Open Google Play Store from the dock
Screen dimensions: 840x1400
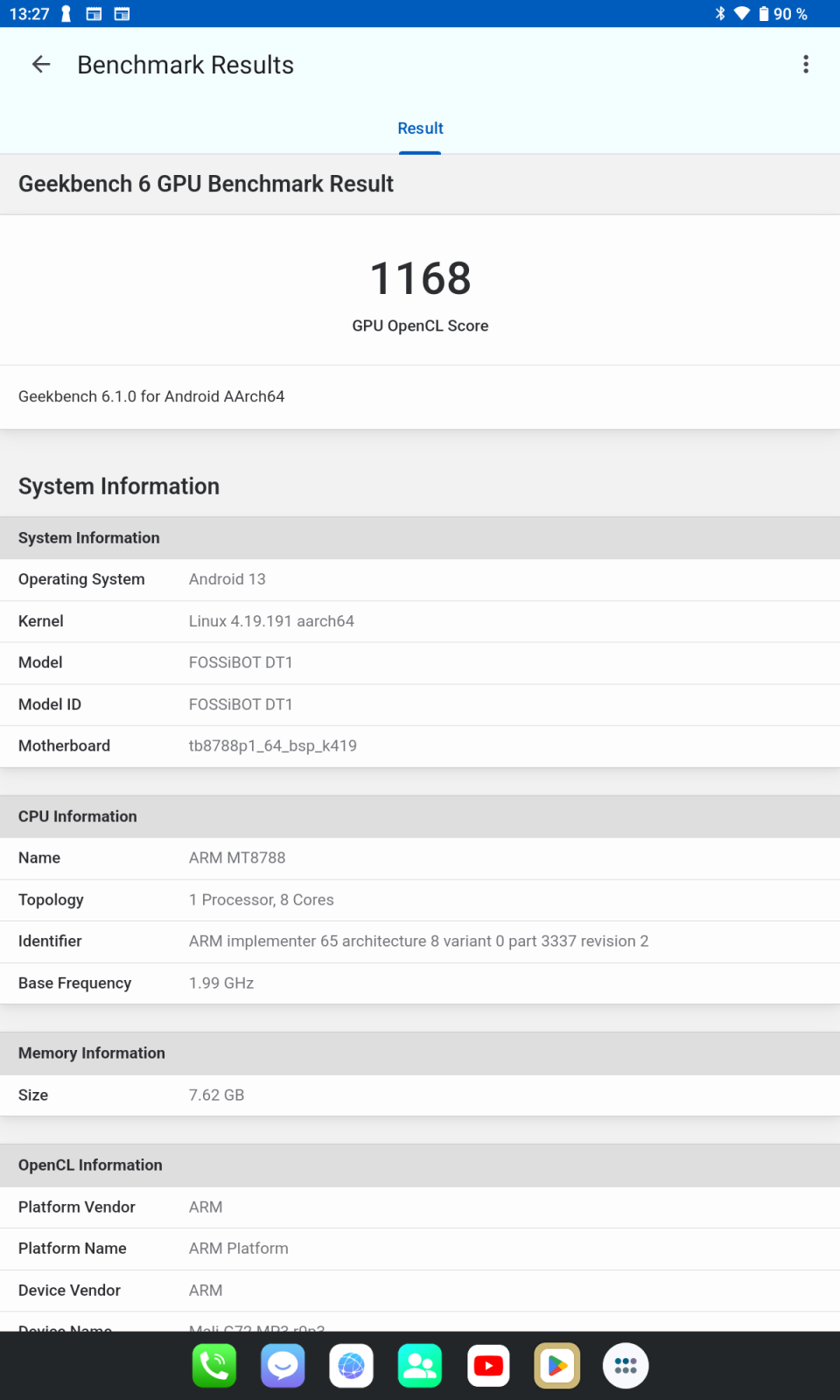(557, 1366)
